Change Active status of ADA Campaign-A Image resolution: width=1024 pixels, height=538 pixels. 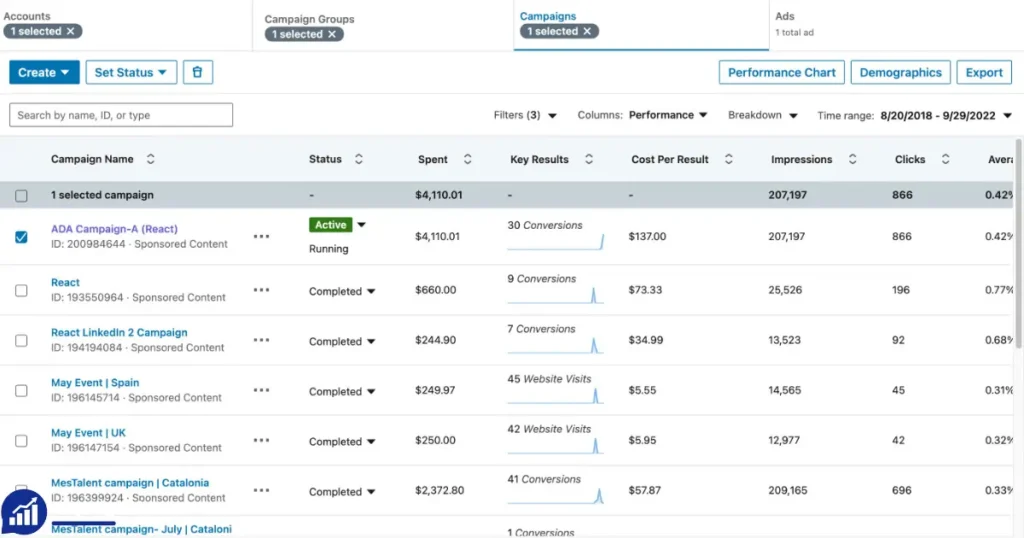coord(338,225)
